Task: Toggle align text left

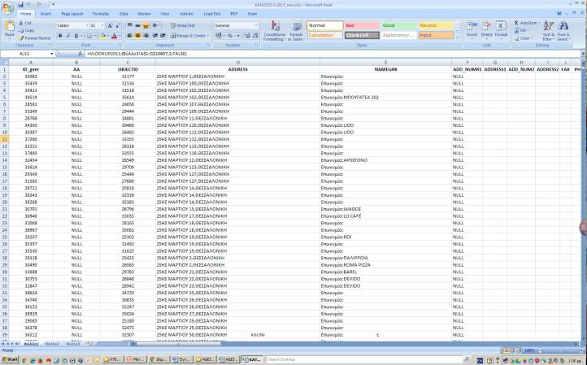Action: click(130, 36)
